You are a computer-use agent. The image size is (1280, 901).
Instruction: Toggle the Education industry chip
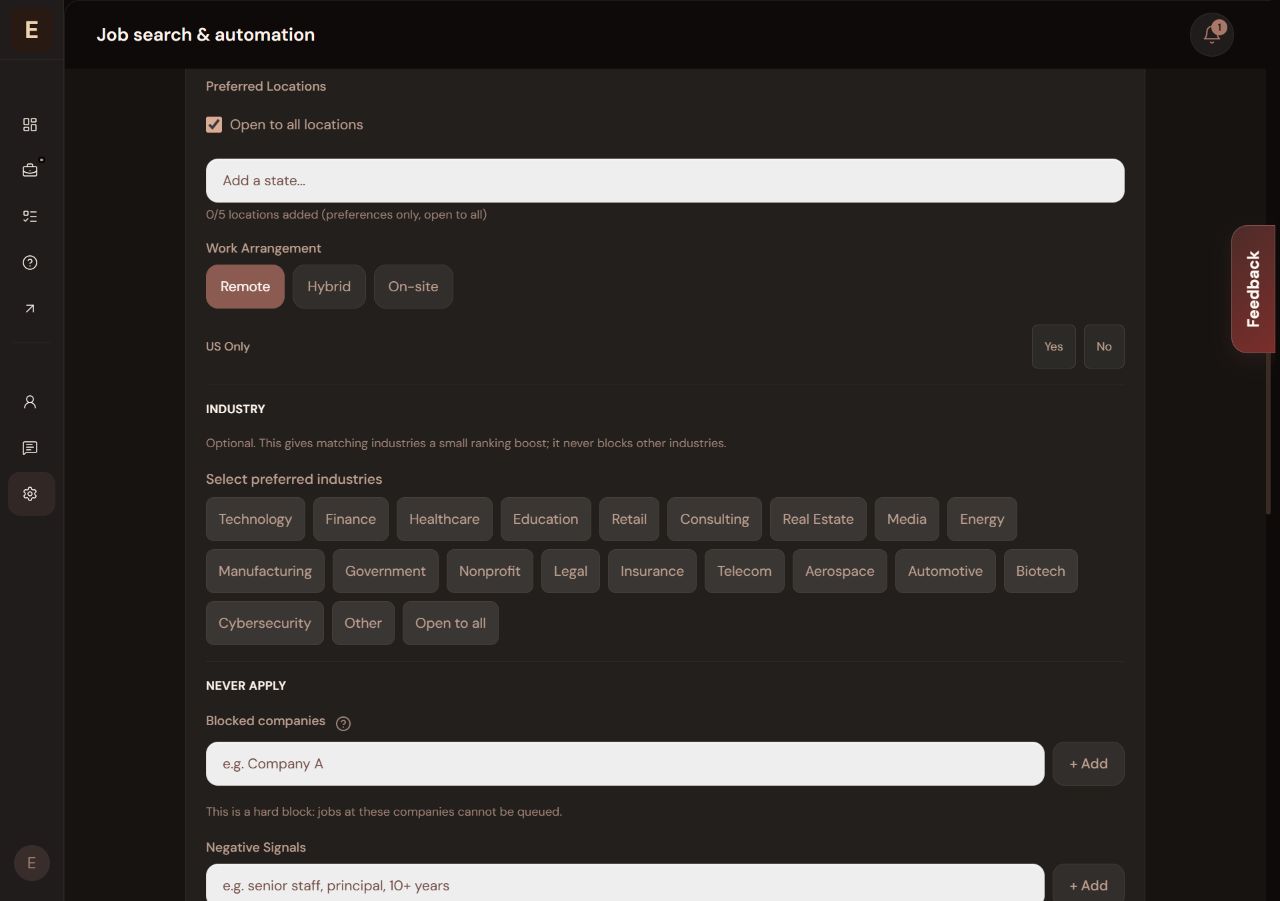546,519
